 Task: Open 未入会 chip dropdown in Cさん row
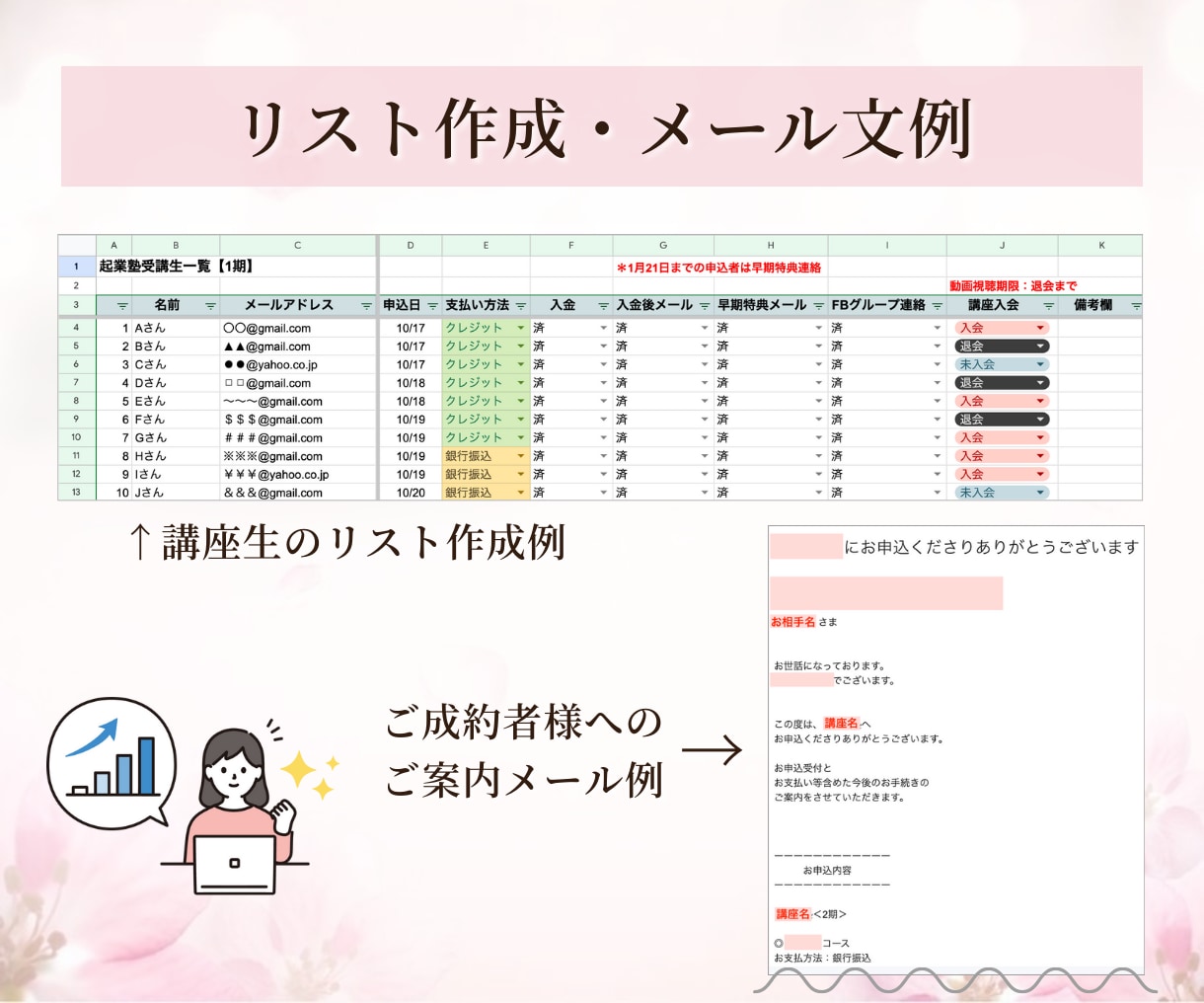click(x=1040, y=364)
